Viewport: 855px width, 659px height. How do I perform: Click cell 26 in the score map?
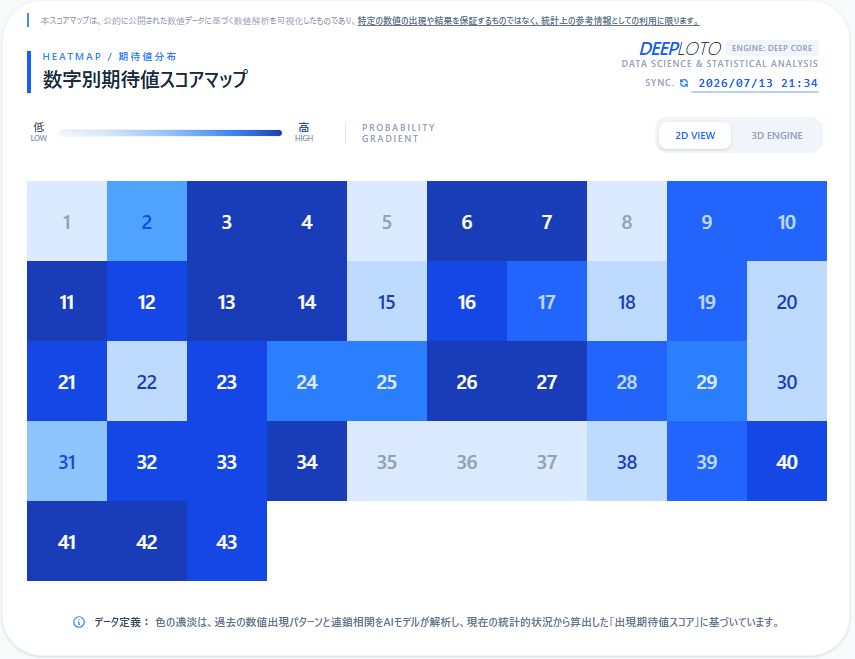click(x=467, y=381)
